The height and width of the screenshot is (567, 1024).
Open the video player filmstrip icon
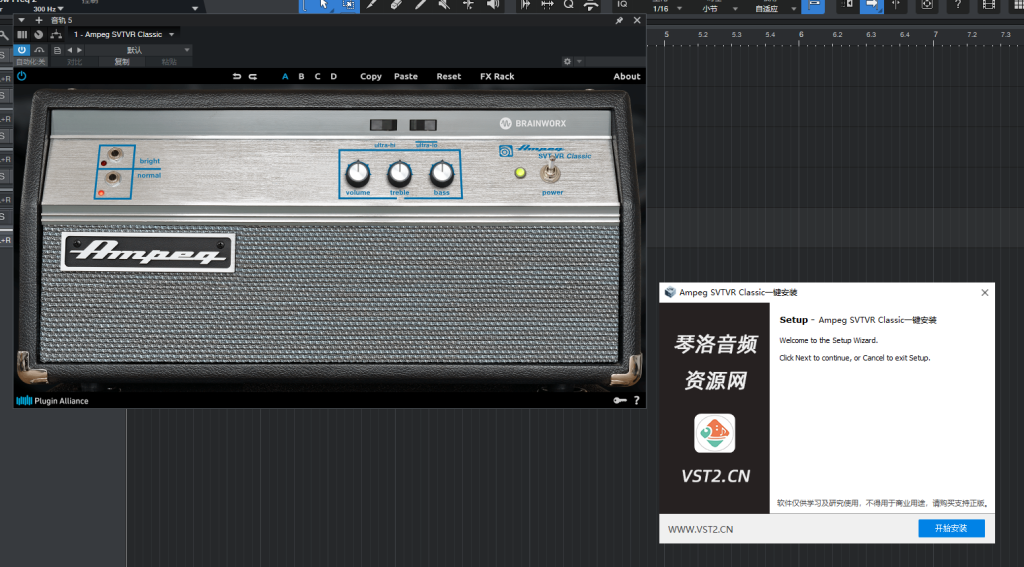pos(989,5)
